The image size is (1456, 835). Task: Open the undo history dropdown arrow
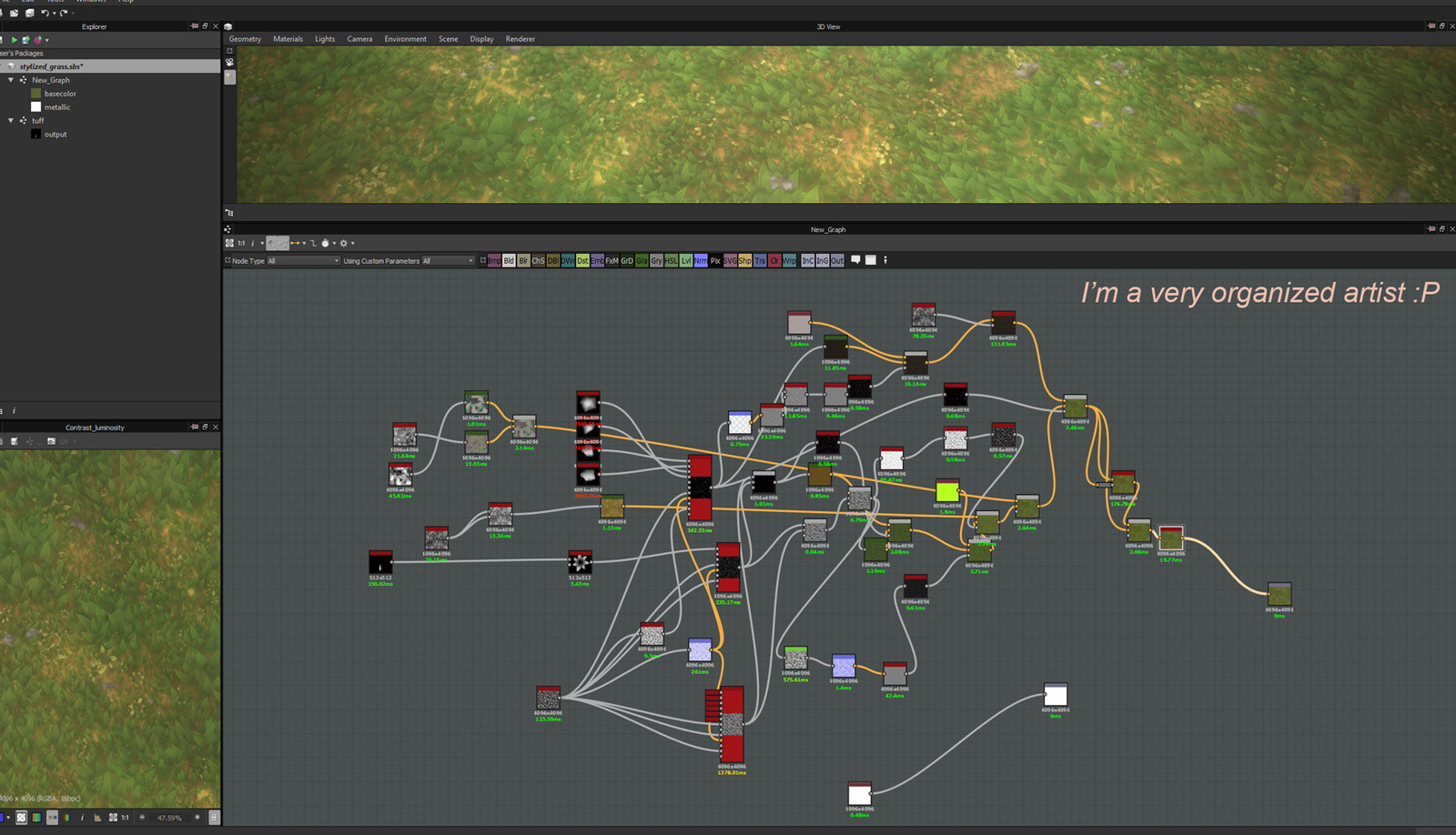tap(55, 14)
